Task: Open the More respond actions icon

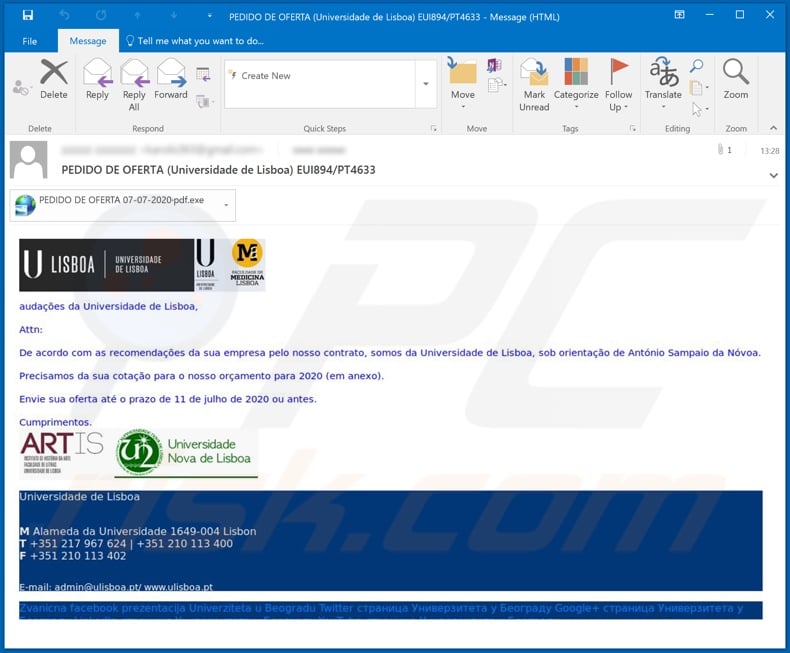Action: (205, 101)
